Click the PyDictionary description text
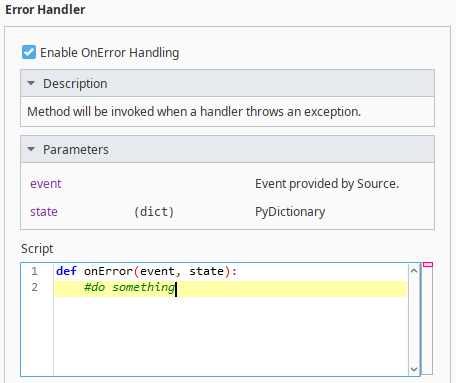456x383 pixels. pyautogui.click(x=290, y=212)
